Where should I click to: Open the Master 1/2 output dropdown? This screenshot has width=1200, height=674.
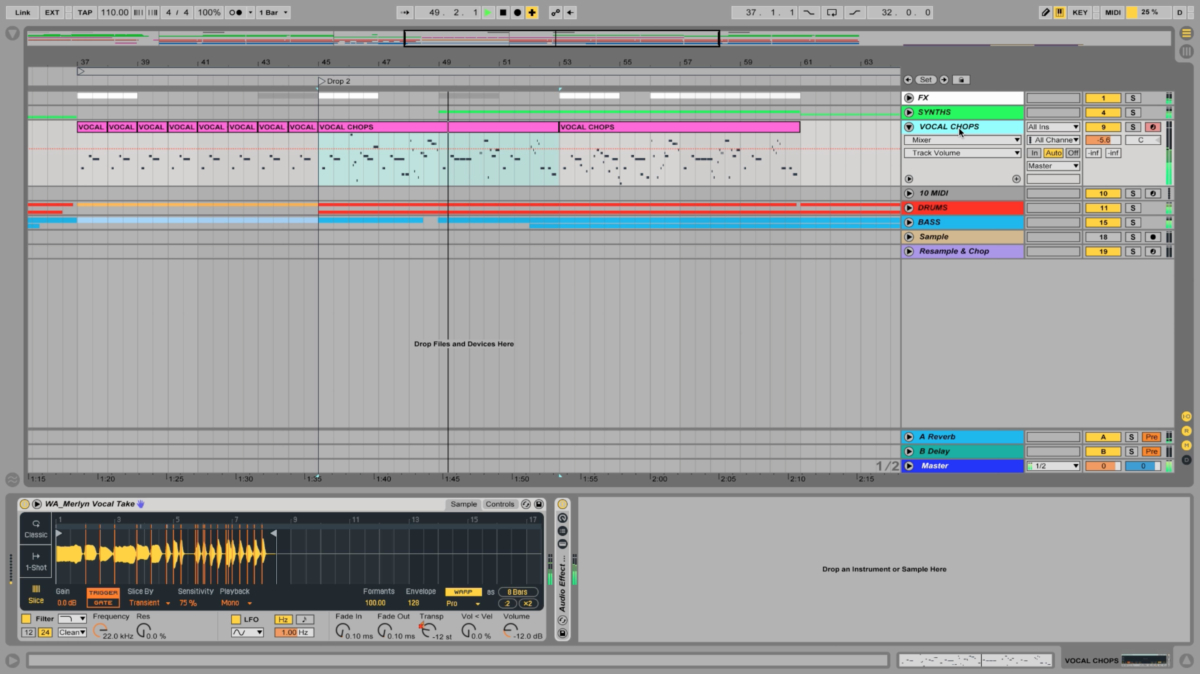(1053, 466)
